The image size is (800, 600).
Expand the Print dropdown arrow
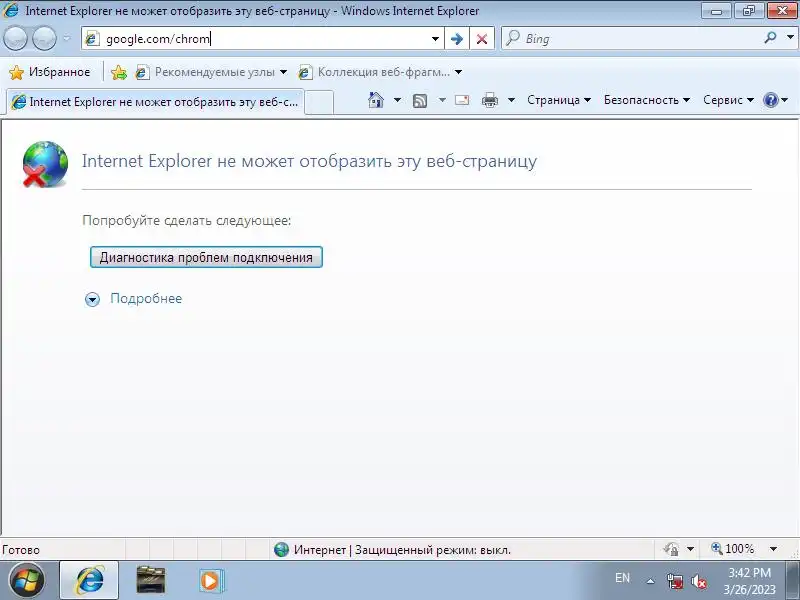pos(511,100)
